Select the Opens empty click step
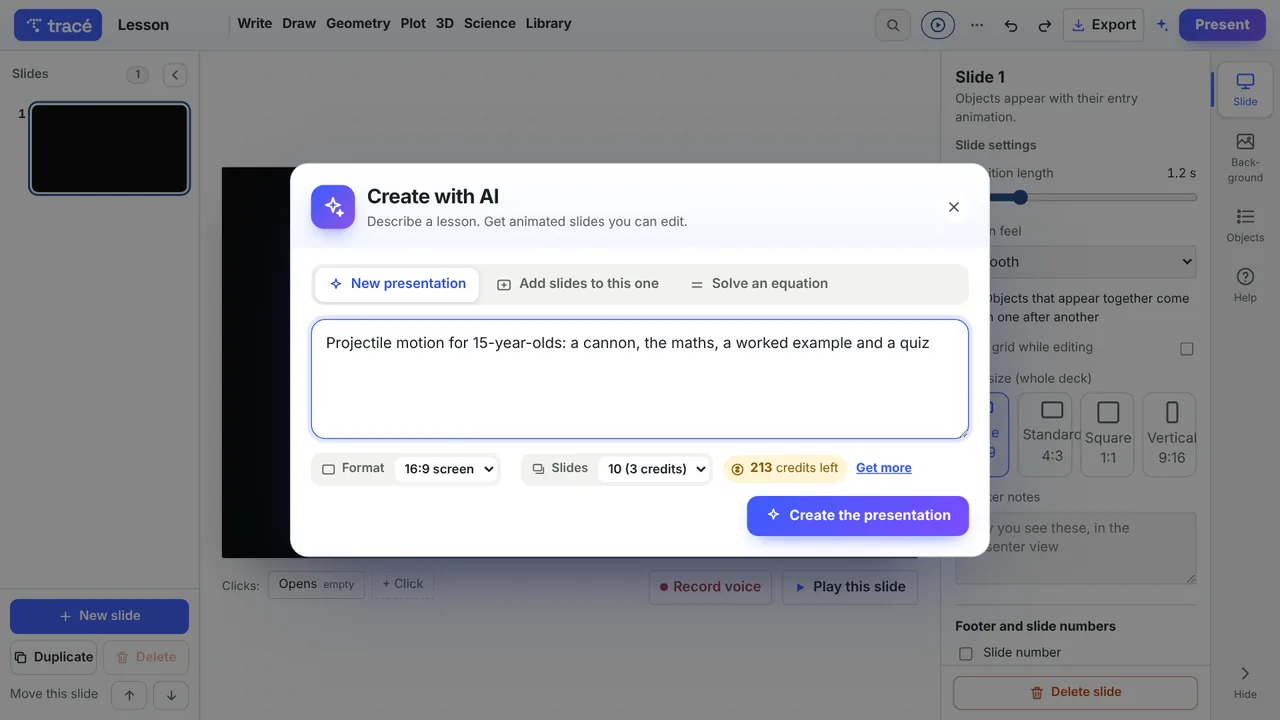 point(316,584)
